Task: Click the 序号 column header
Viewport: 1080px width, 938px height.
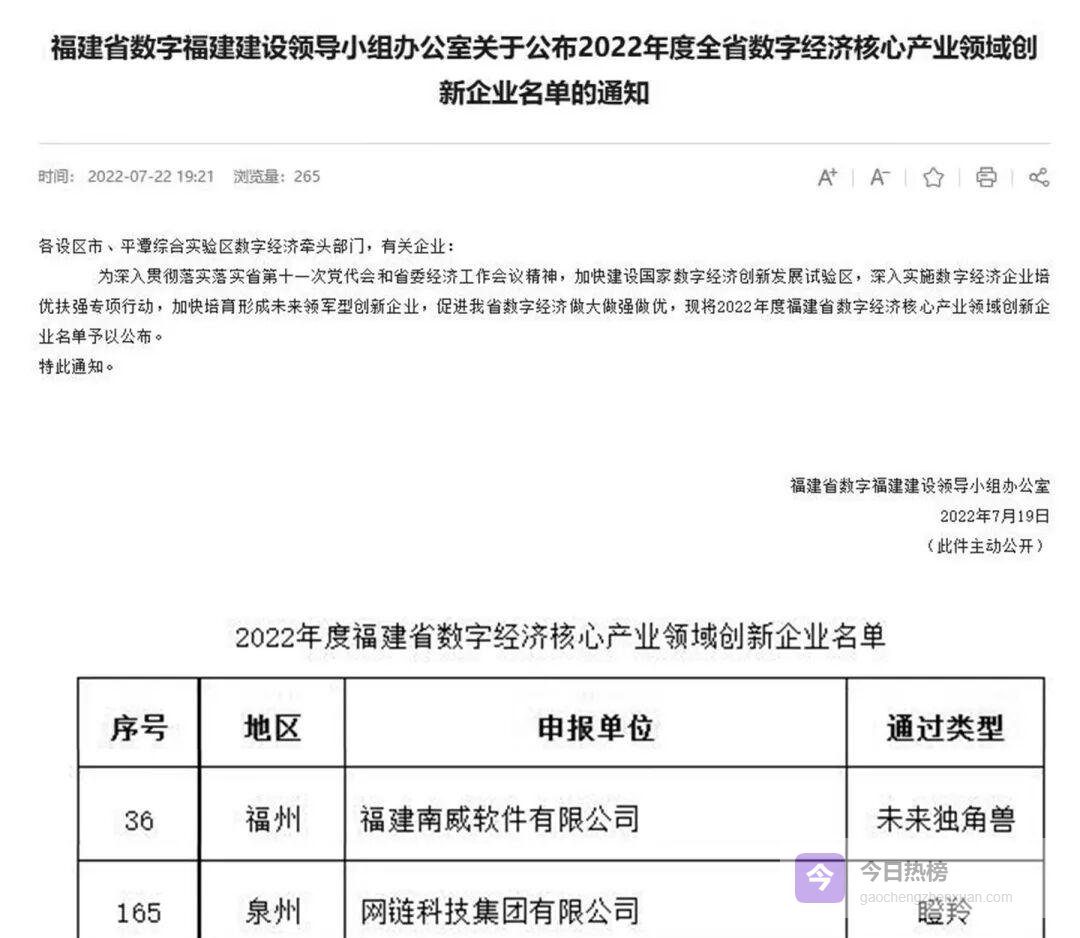Action: click(139, 727)
